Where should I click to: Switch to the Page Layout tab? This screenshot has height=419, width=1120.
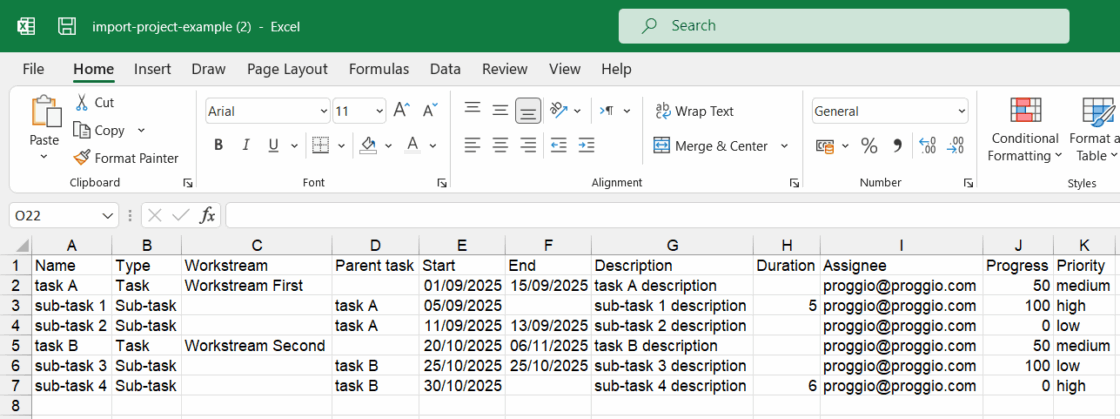pos(287,69)
